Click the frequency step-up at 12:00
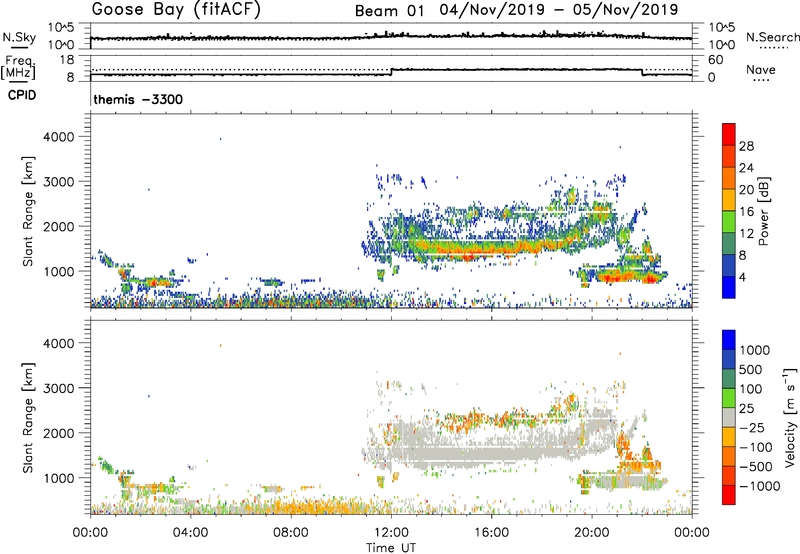Image resolution: width=800 pixels, height=554 pixels. click(391, 72)
